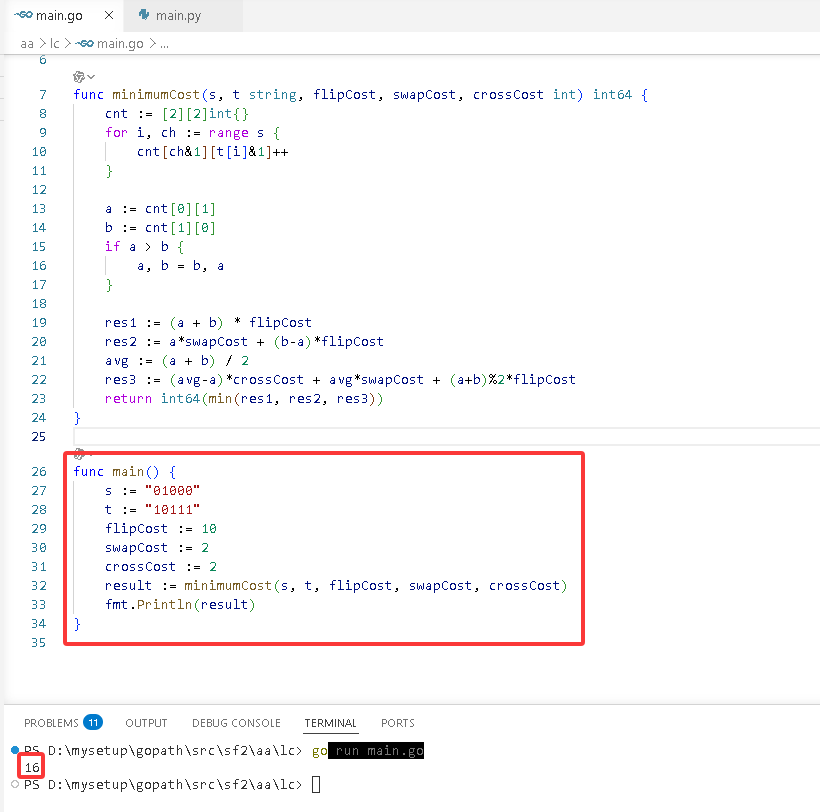This screenshot has width=820, height=812.
Task: Click 'cnt := [2][2]int{}' on line 8
Action: click(177, 113)
